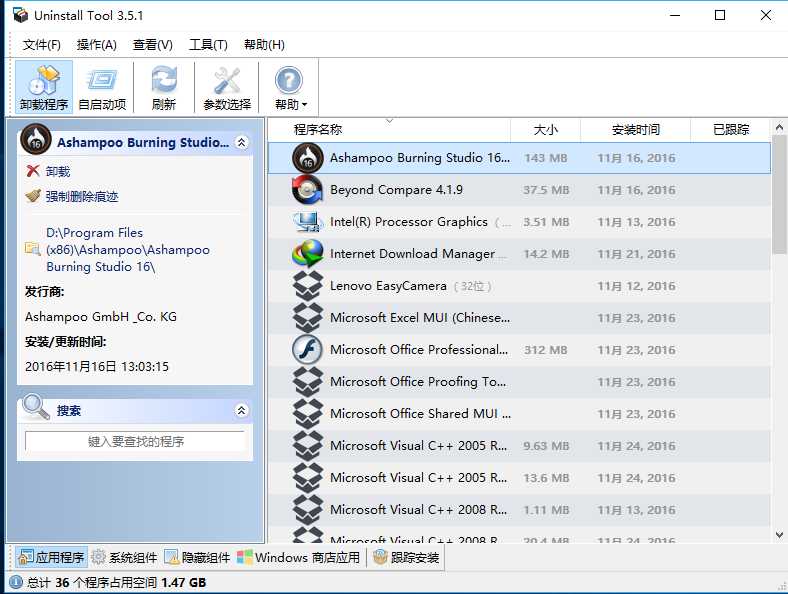788x594 pixels.
Task: Select Microsoft Office Professional name text
Action: point(419,350)
